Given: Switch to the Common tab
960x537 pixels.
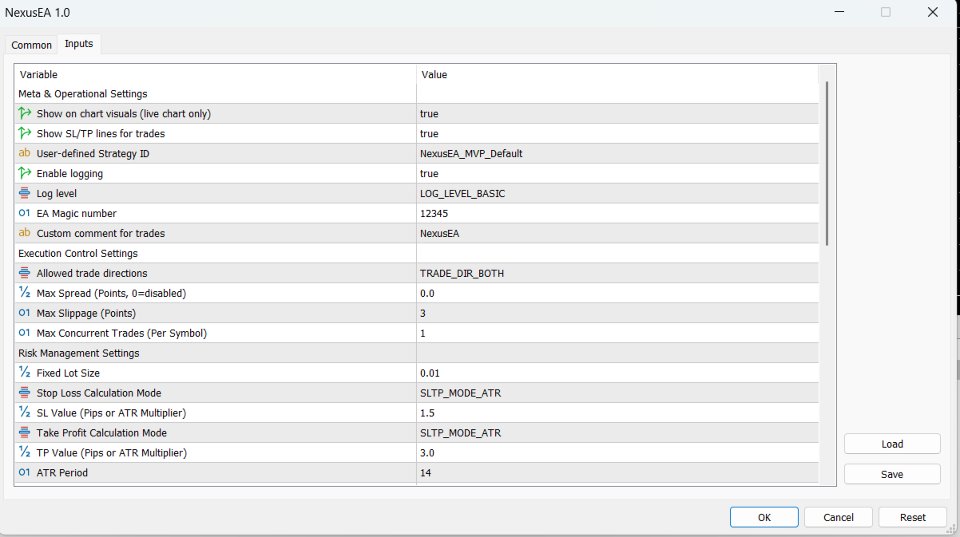Looking at the screenshot, I should point(31,45).
